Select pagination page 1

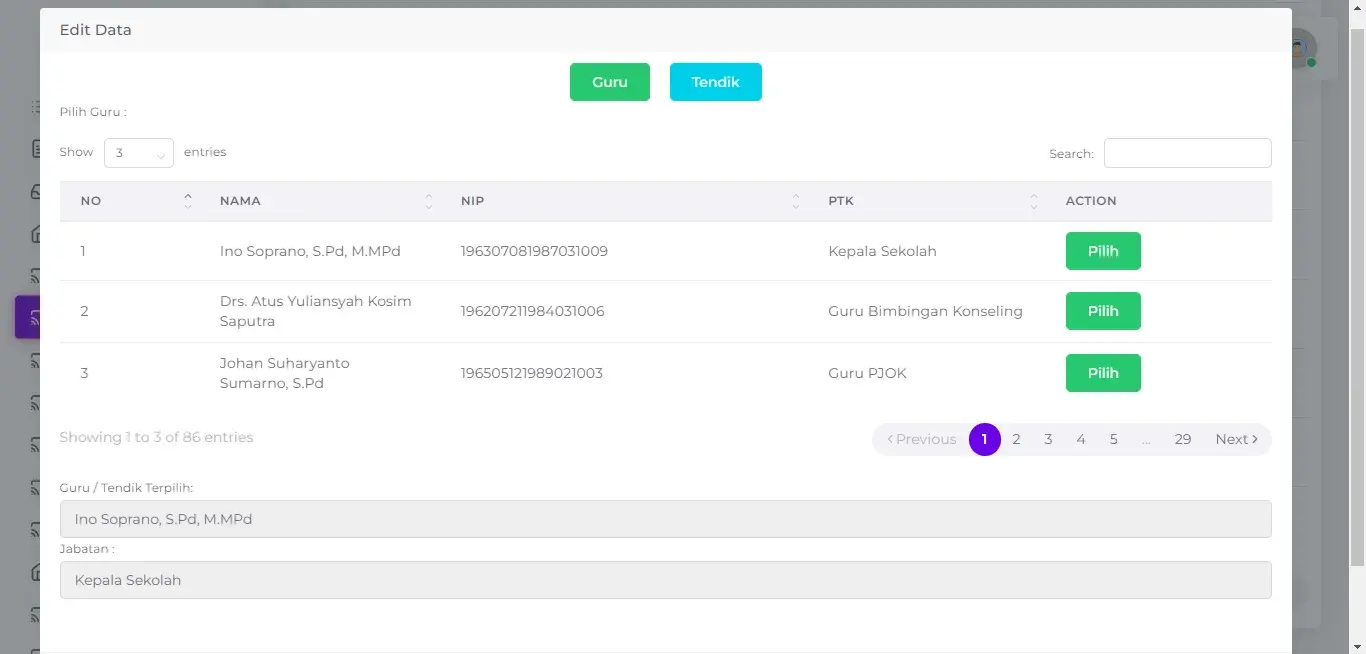pos(985,439)
